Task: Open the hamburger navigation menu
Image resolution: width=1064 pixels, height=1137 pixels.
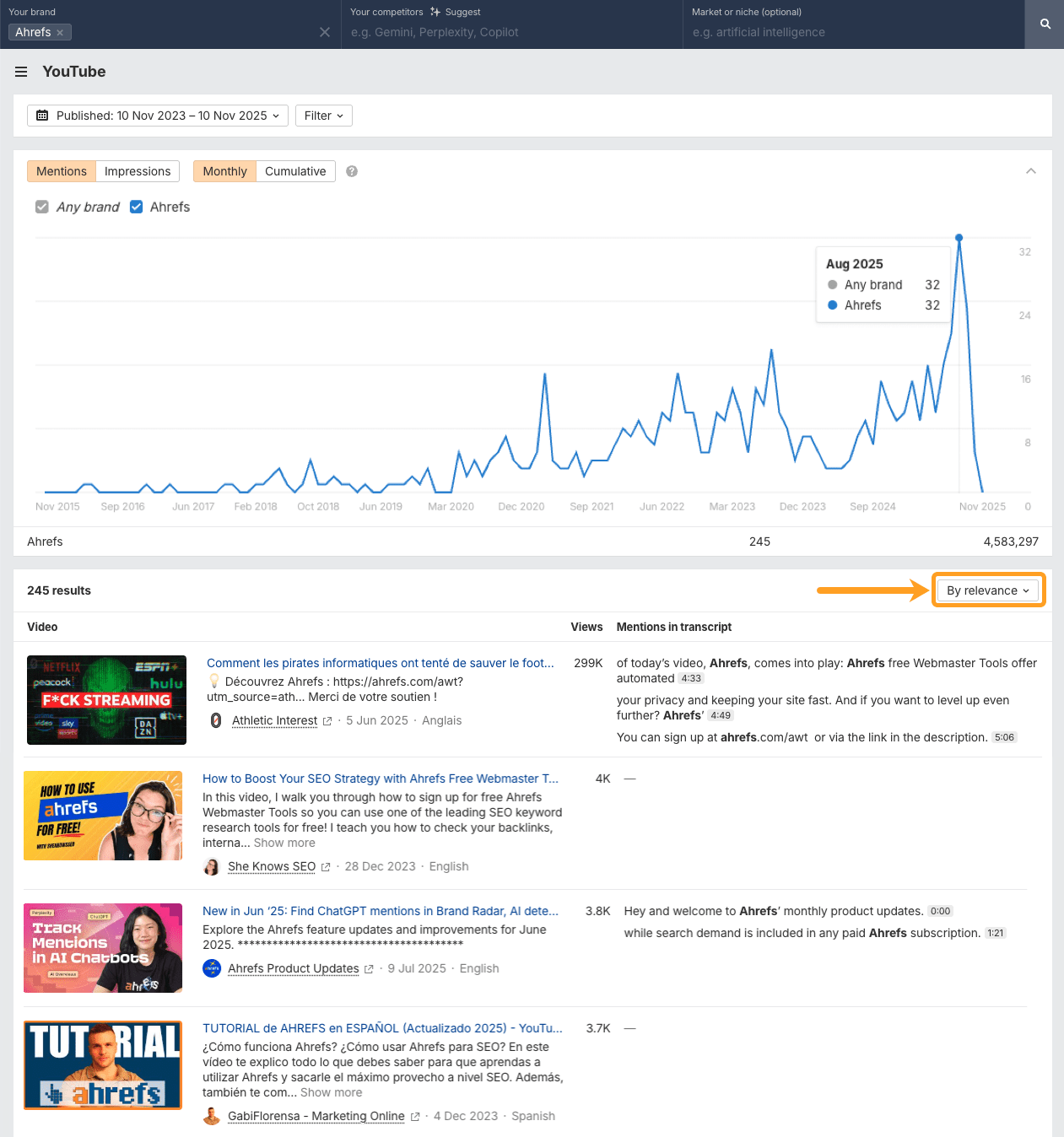Action: (x=21, y=72)
